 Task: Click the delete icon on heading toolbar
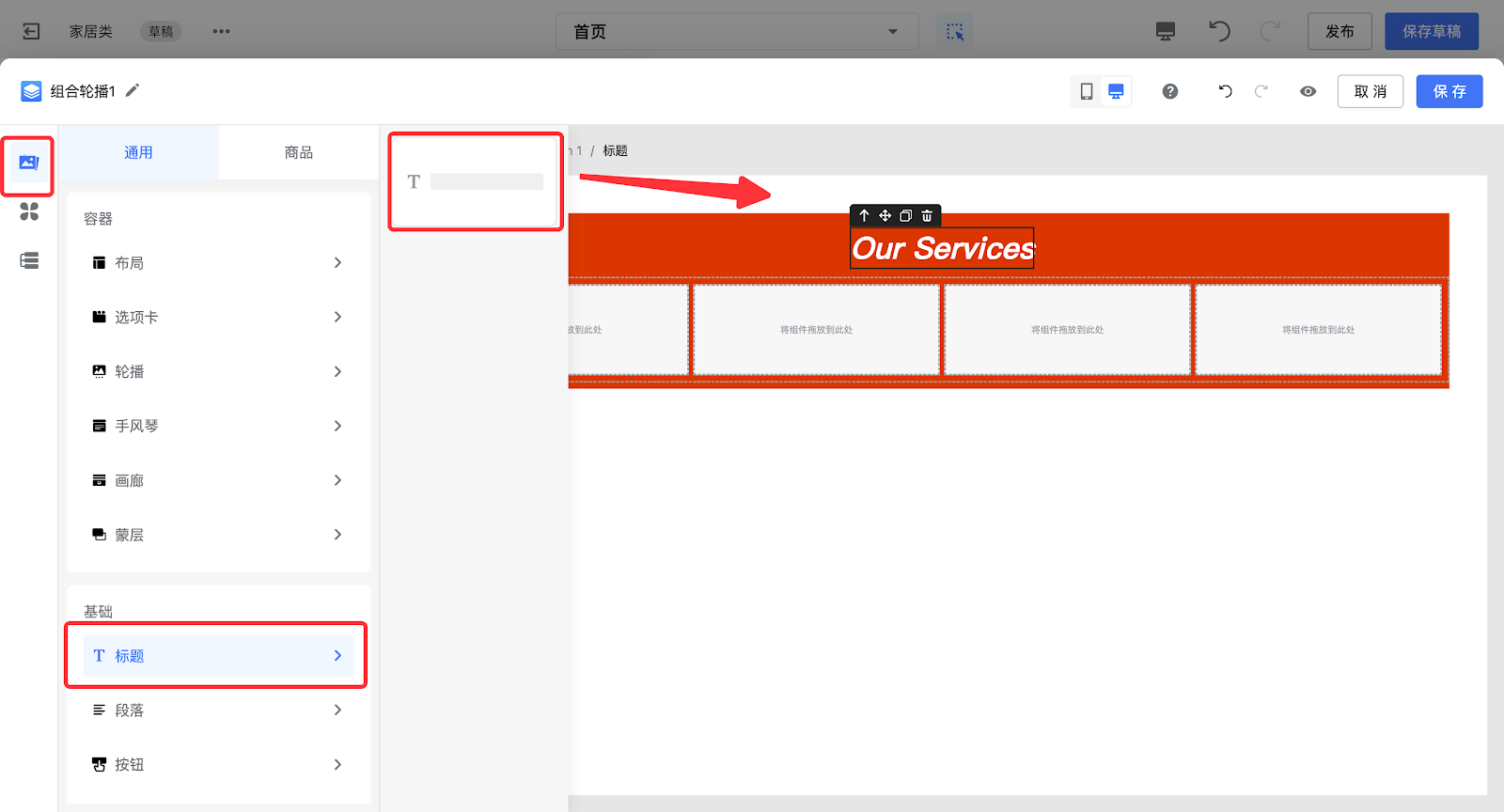(x=927, y=216)
